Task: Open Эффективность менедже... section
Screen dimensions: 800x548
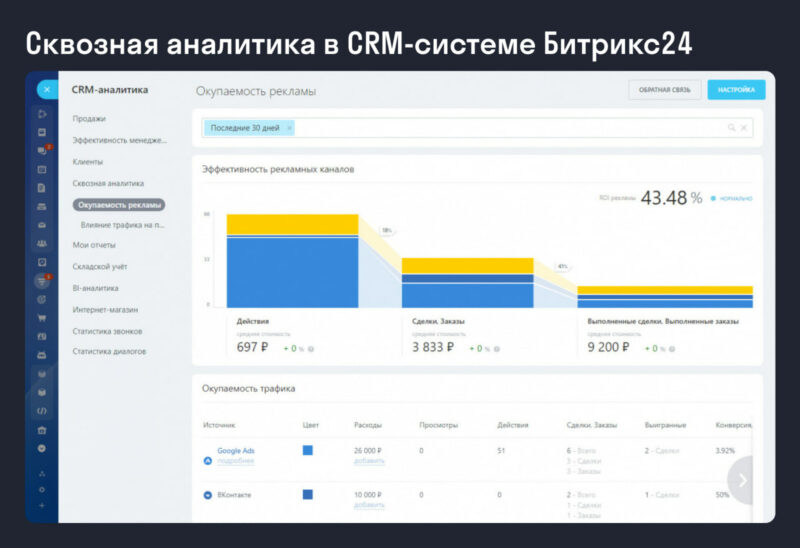Action: click(119, 140)
